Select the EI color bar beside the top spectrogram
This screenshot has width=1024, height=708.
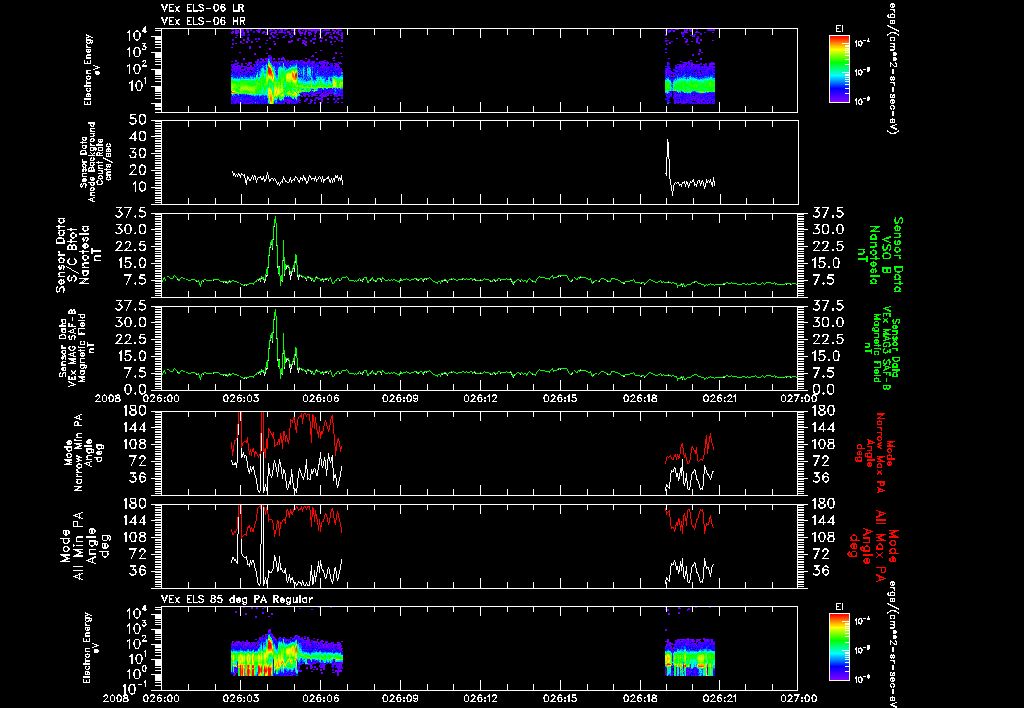coord(839,69)
